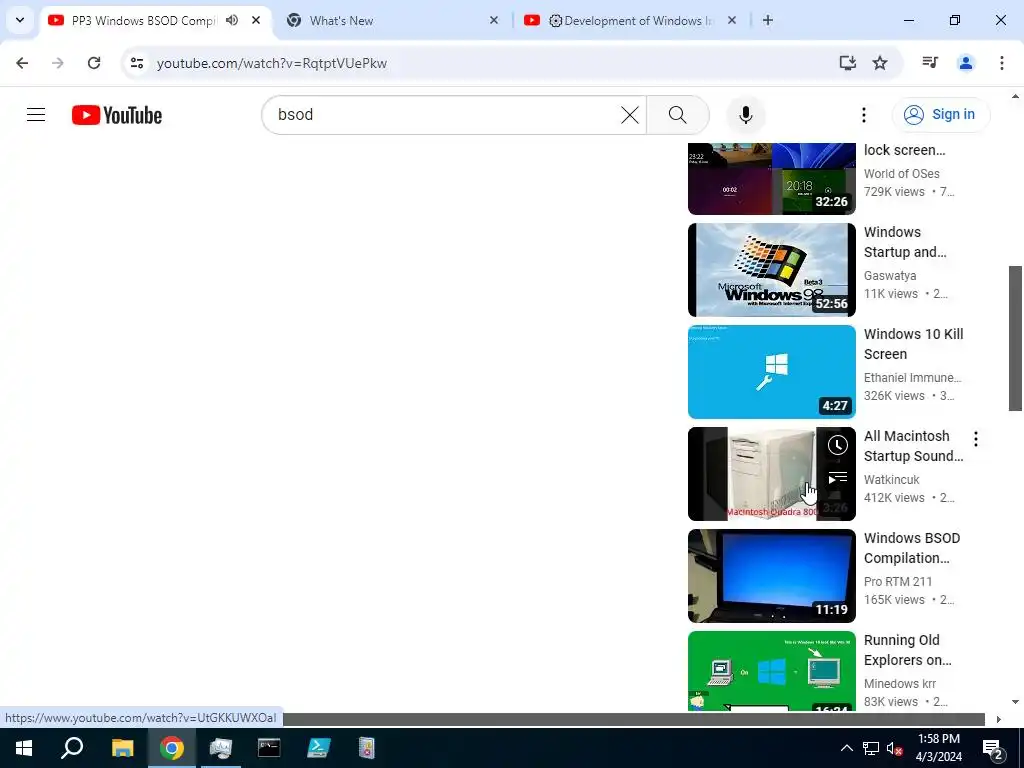Screen dimensions: 1024x768
Task: Open the Windows Start menu
Action: coord(24,748)
